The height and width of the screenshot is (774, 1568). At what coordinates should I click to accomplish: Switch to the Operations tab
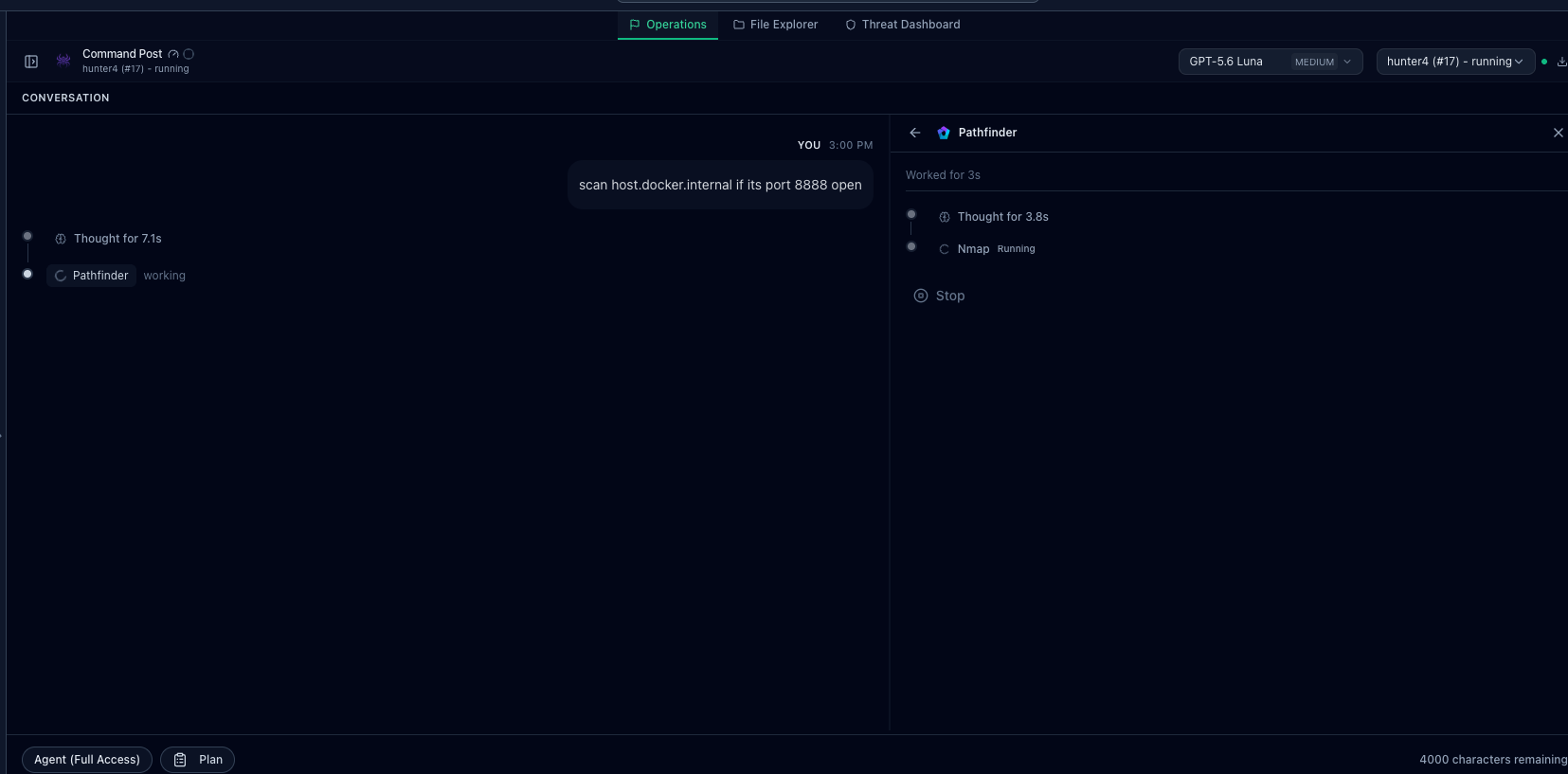tap(668, 25)
